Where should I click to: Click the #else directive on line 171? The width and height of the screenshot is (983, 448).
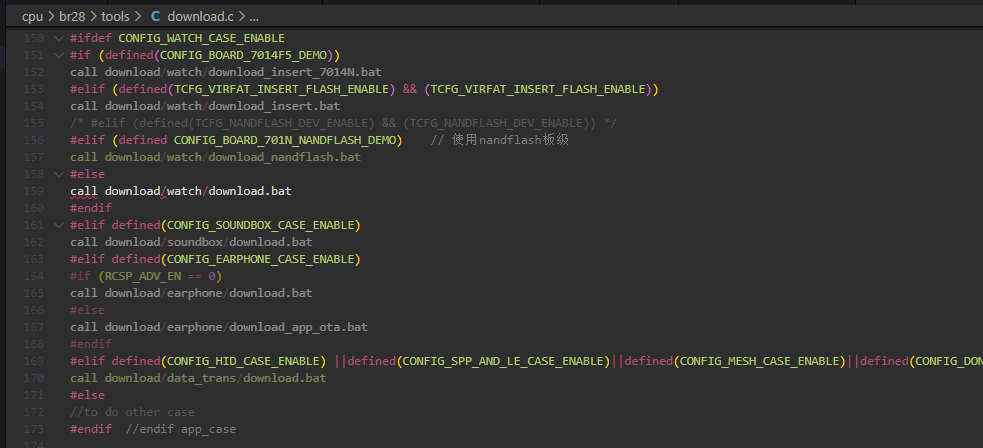tap(87, 395)
